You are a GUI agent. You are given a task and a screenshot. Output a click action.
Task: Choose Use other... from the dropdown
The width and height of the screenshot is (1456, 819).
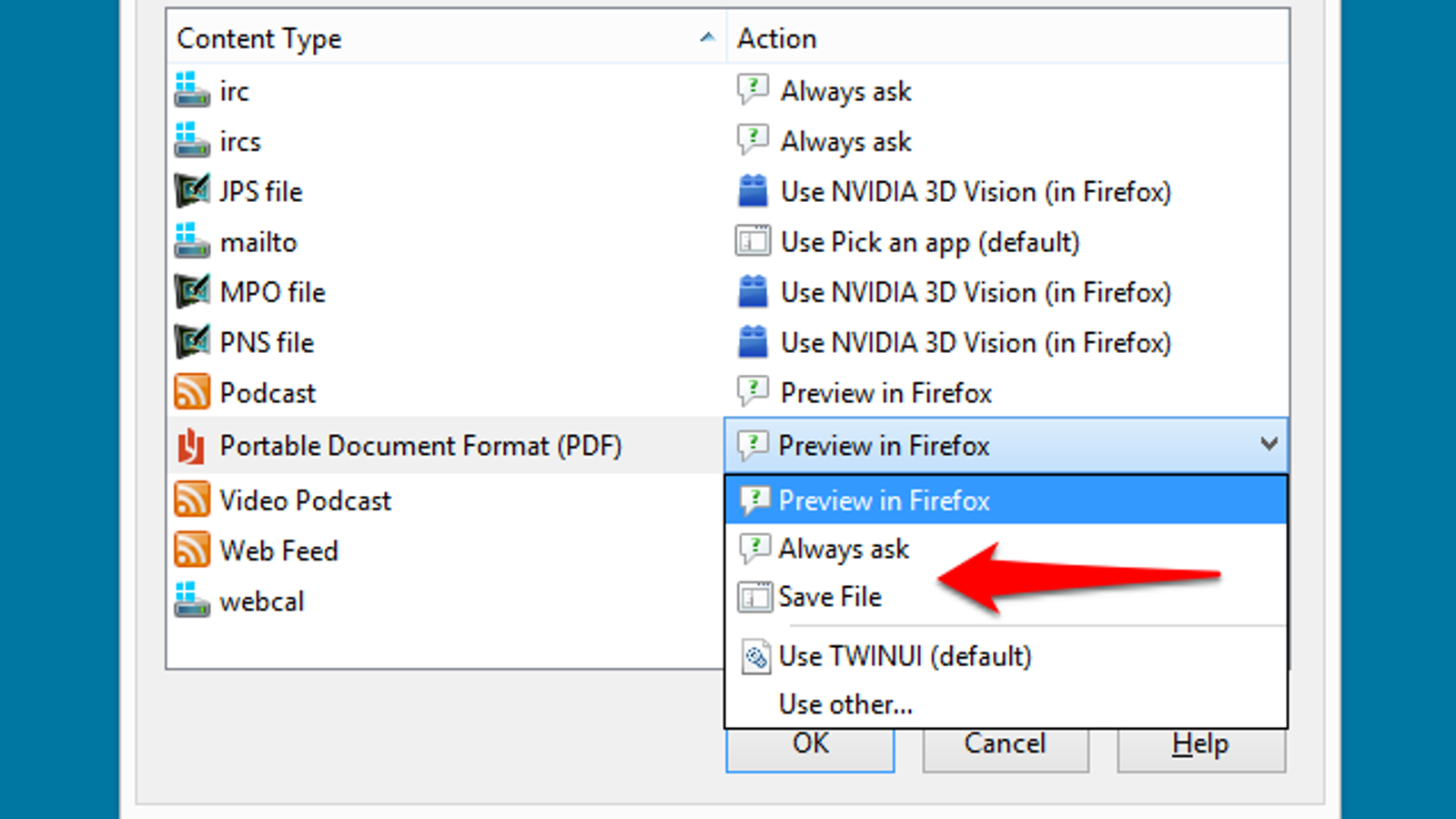[x=1006, y=703]
